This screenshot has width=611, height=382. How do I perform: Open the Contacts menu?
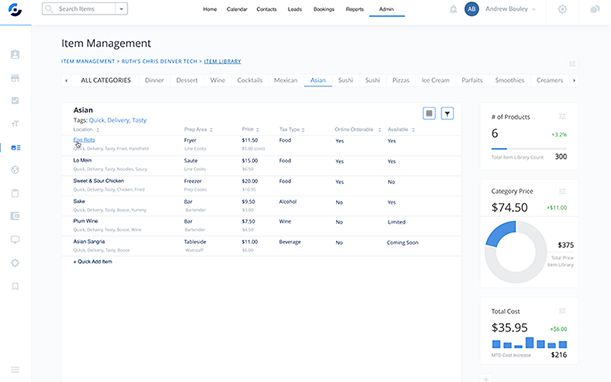[x=267, y=9]
